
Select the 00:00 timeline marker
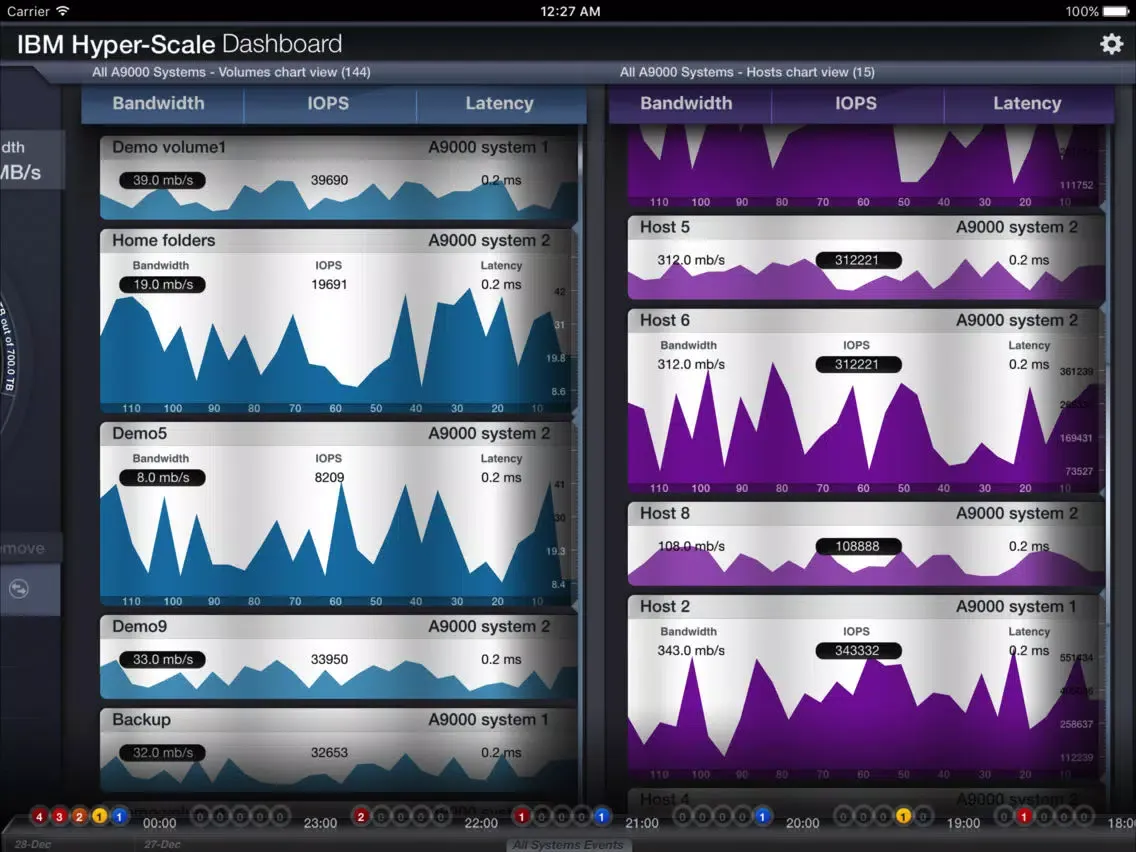pos(159,823)
